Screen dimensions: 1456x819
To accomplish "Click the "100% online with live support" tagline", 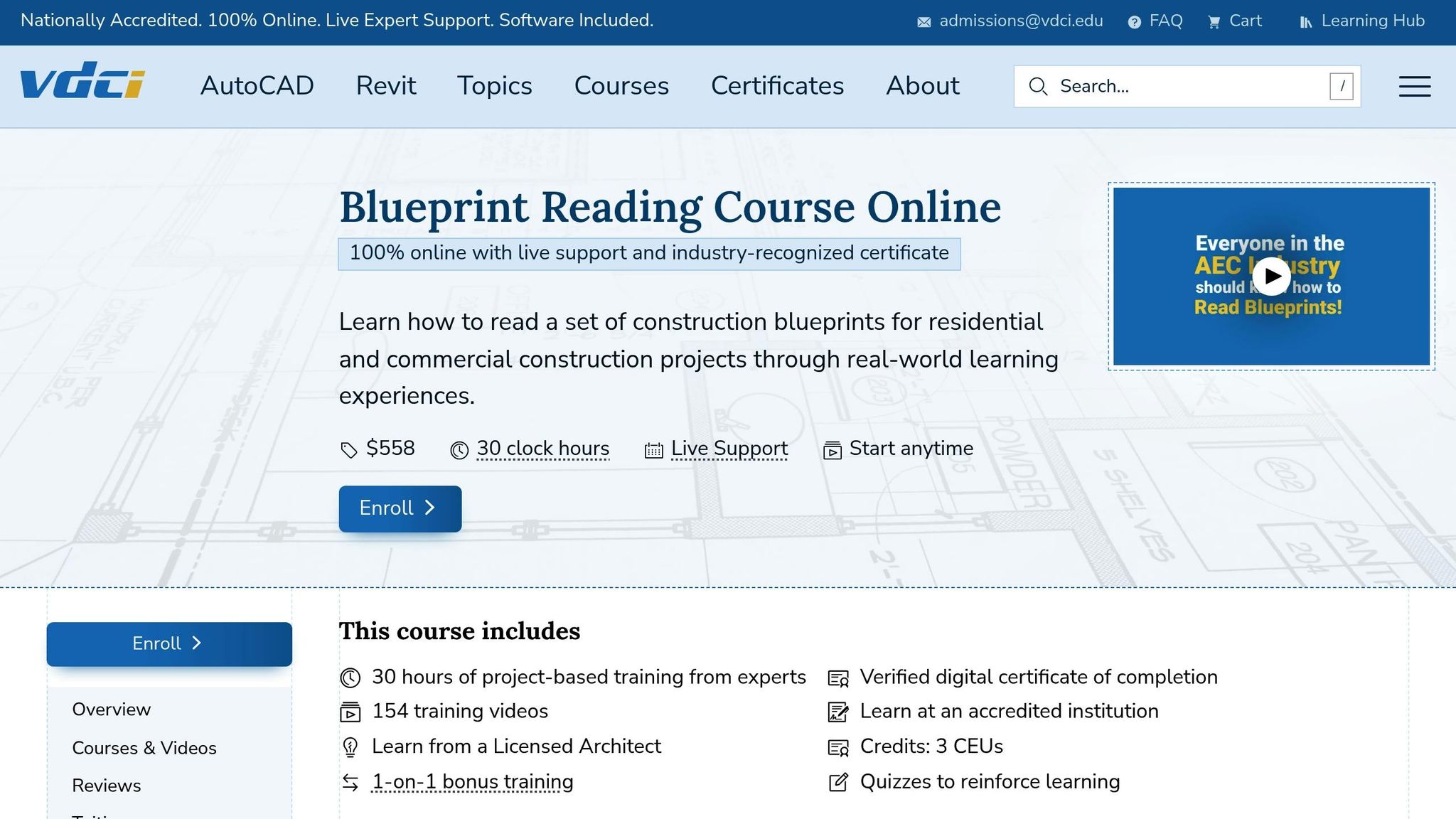I will pyautogui.click(x=649, y=253).
